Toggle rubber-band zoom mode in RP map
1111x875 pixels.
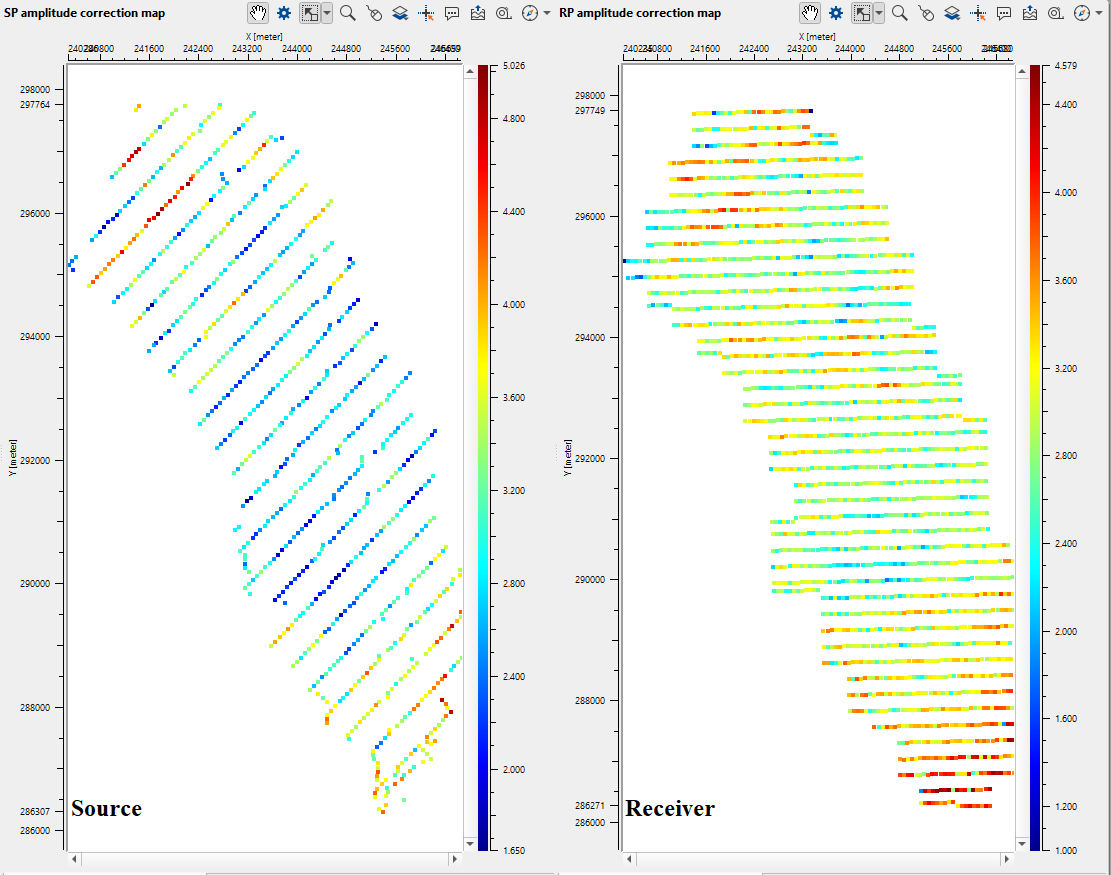[860, 13]
